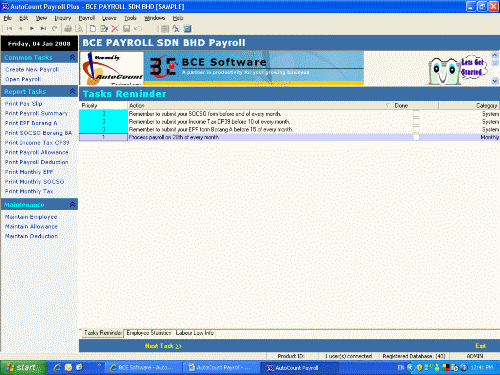Click the Print SOCSO Borang 8A link

38,133
